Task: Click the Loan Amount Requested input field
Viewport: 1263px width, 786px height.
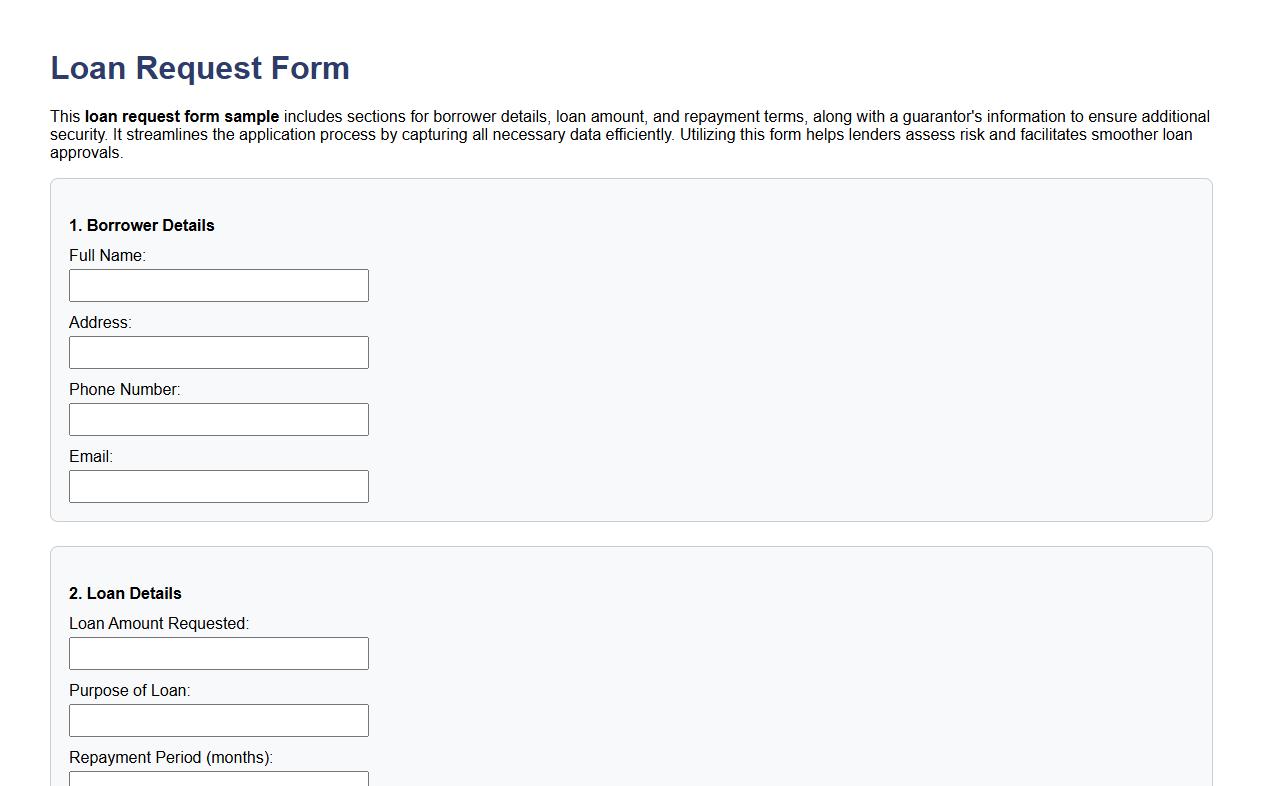Action: (x=218, y=653)
